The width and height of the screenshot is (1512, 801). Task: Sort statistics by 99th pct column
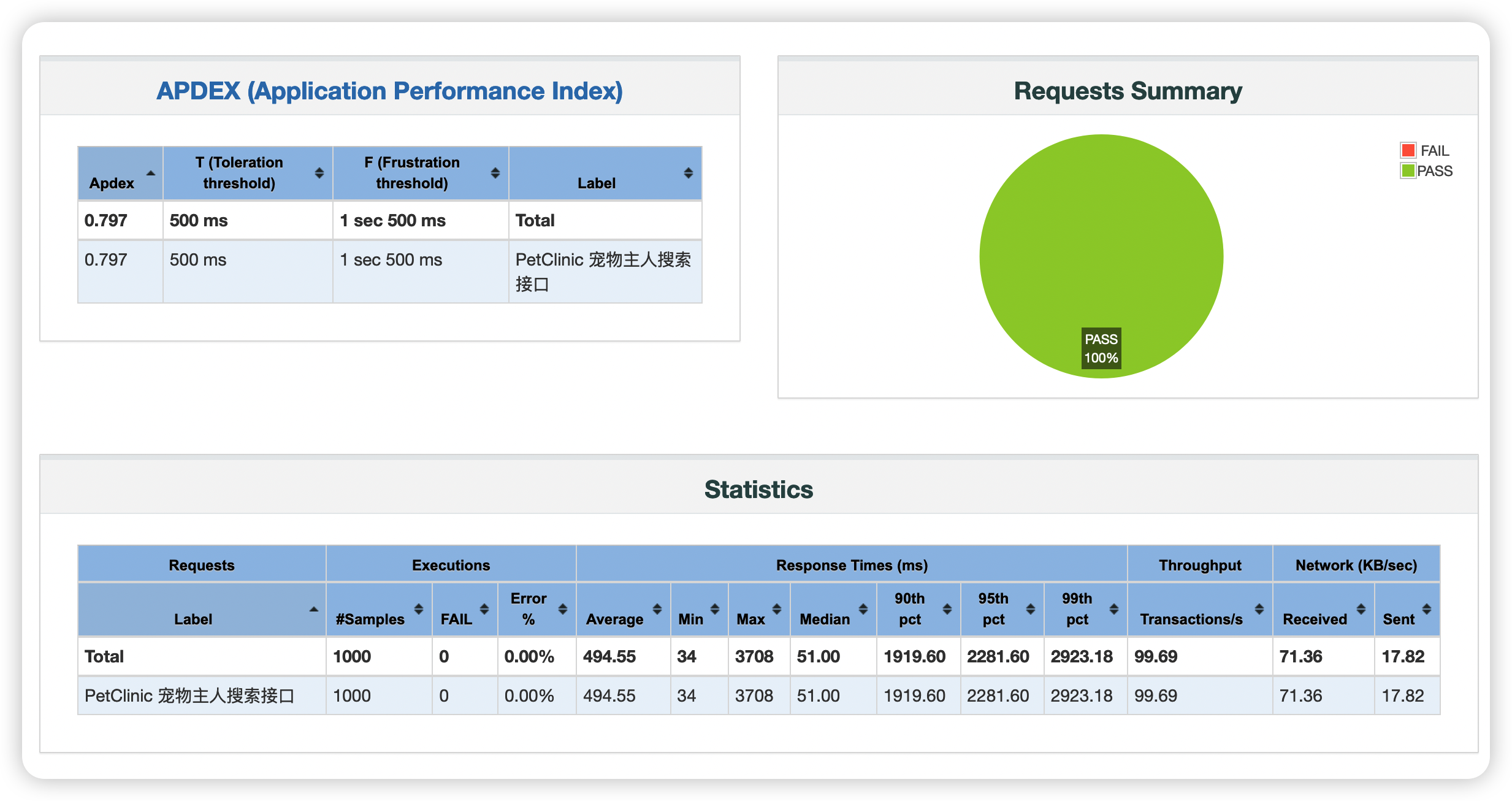tap(1113, 609)
